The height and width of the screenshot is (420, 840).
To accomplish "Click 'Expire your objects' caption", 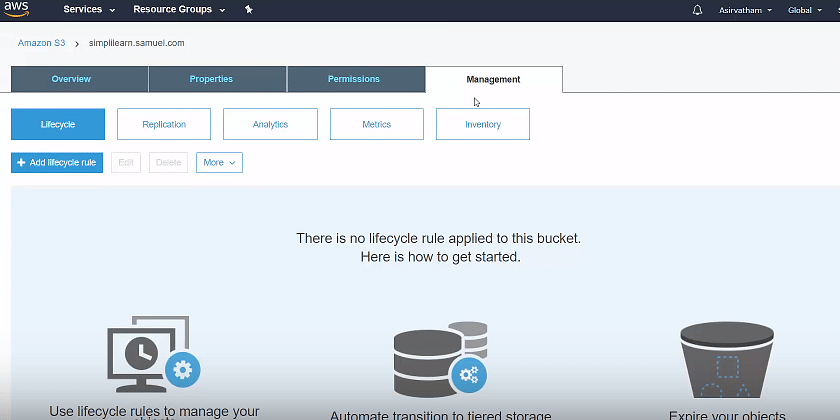I will point(727,416).
